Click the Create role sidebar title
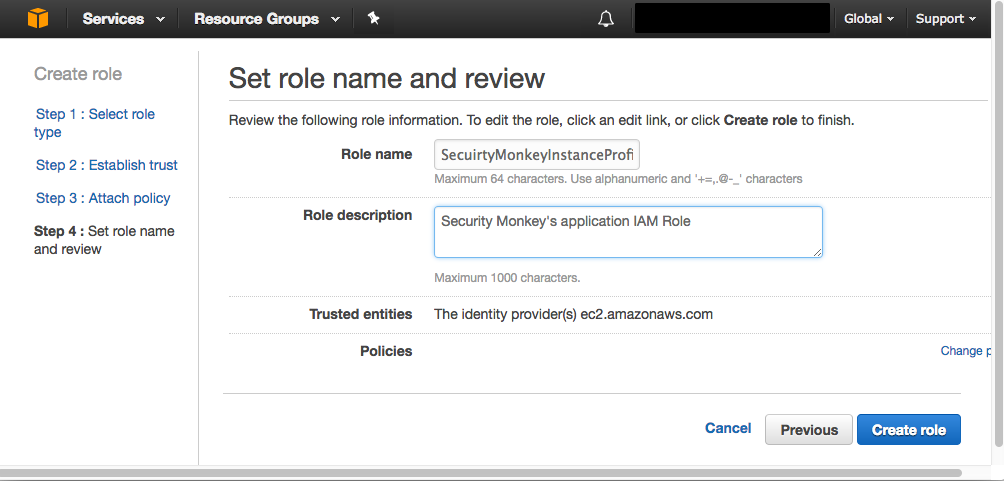Image resolution: width=1004 pixels, height=481 pixels. [78, 74]
